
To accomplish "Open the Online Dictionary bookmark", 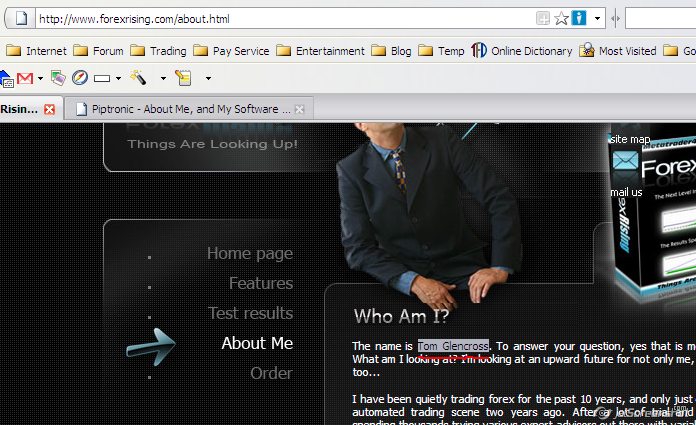I will click(522, 51).
